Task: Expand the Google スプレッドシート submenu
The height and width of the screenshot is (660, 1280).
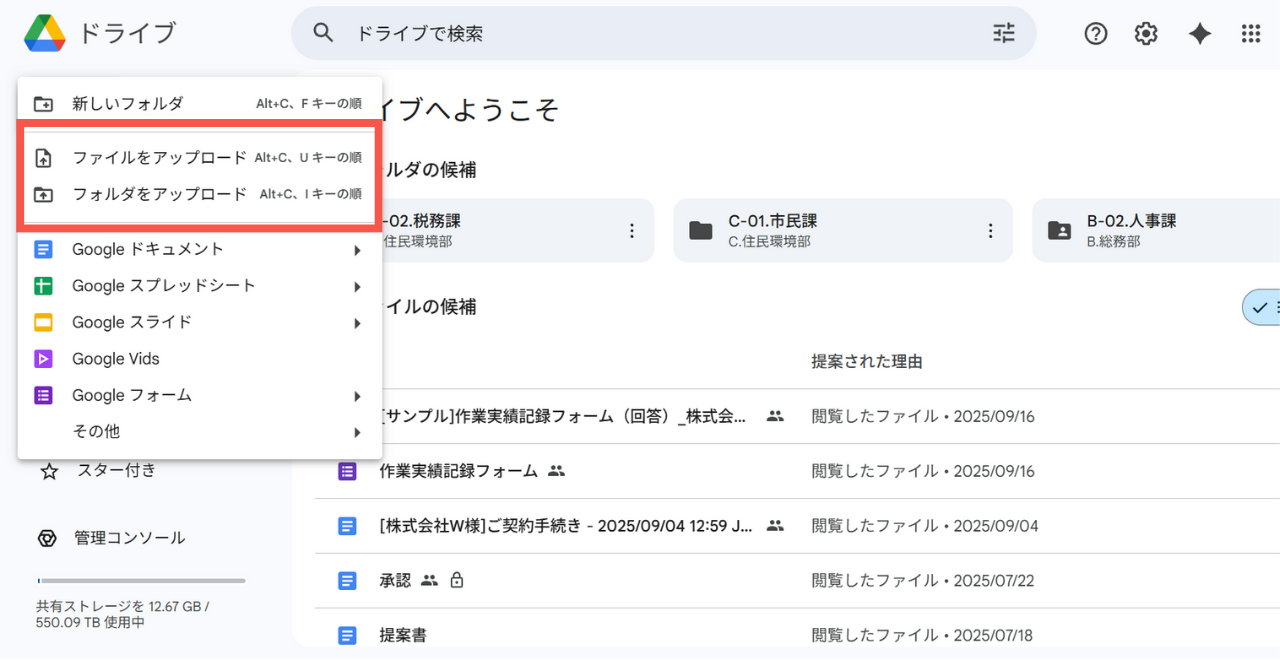Action: pyautogui.click(x=357, y=285)
